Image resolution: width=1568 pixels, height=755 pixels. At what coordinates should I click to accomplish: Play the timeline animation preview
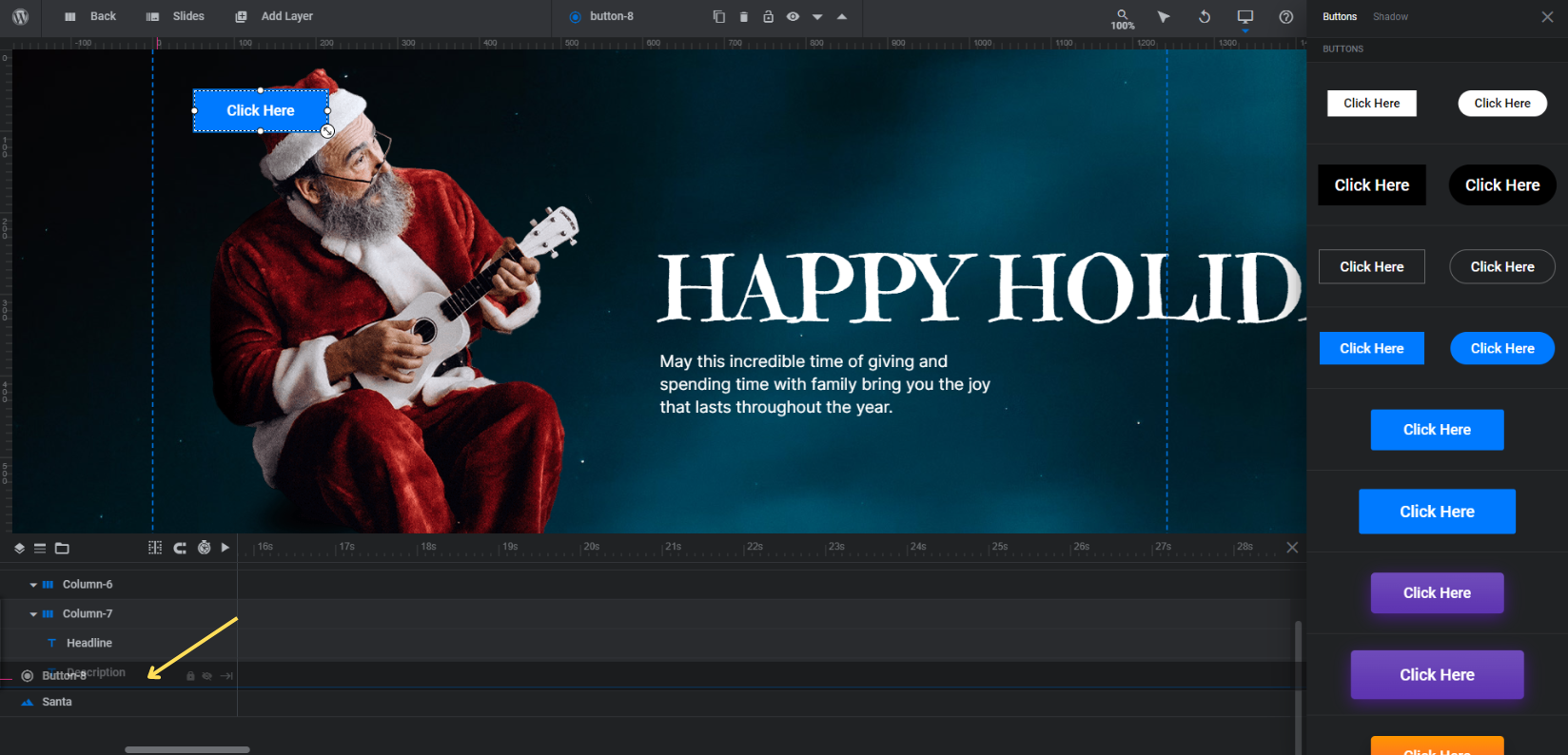[x=225, y=548]
